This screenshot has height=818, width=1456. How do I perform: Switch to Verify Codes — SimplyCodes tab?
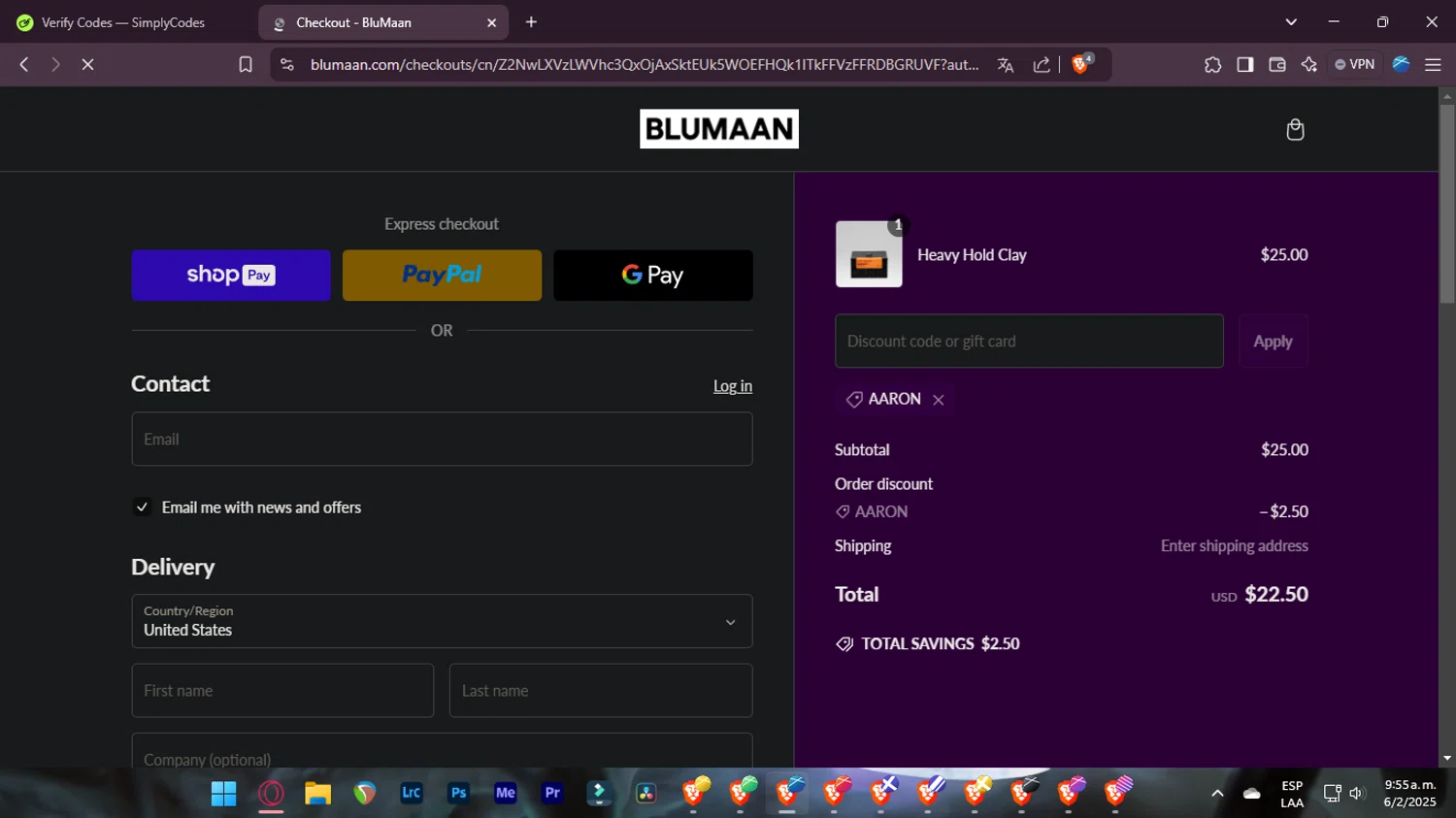pos(124,22)
